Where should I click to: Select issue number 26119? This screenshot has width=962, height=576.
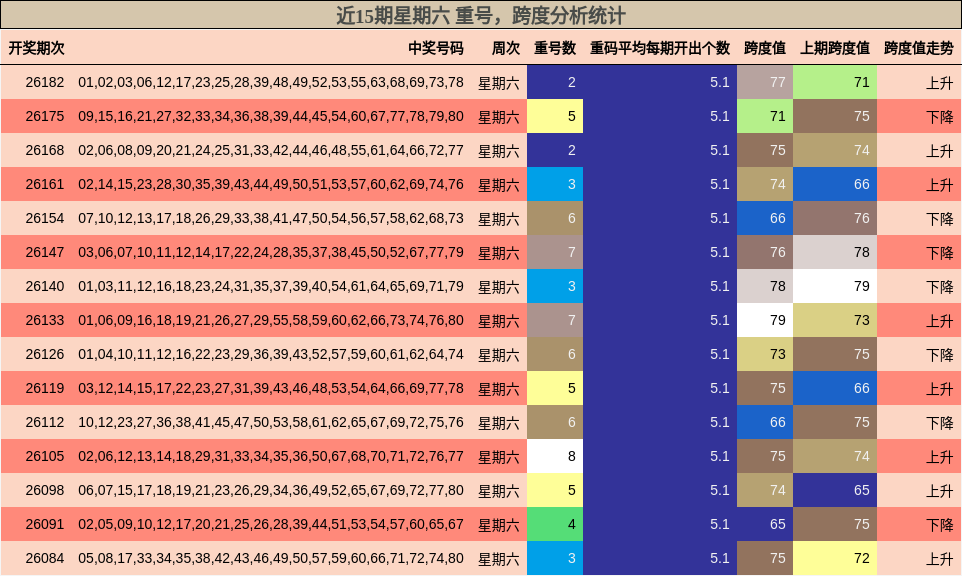point(45,388)
